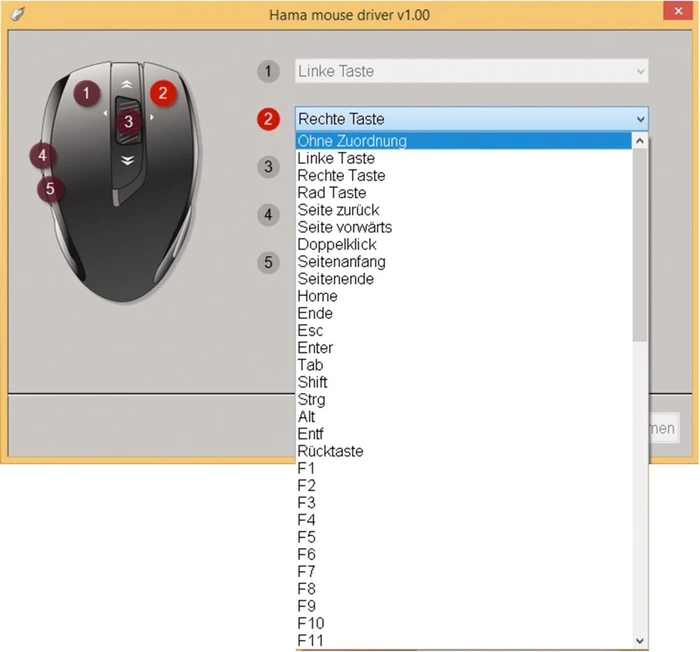The height and width of the screenshot is (652, 700).
Task: Click side button 5 marker on the mouse image
Action: pyautogui.click(x=50, y=188)
